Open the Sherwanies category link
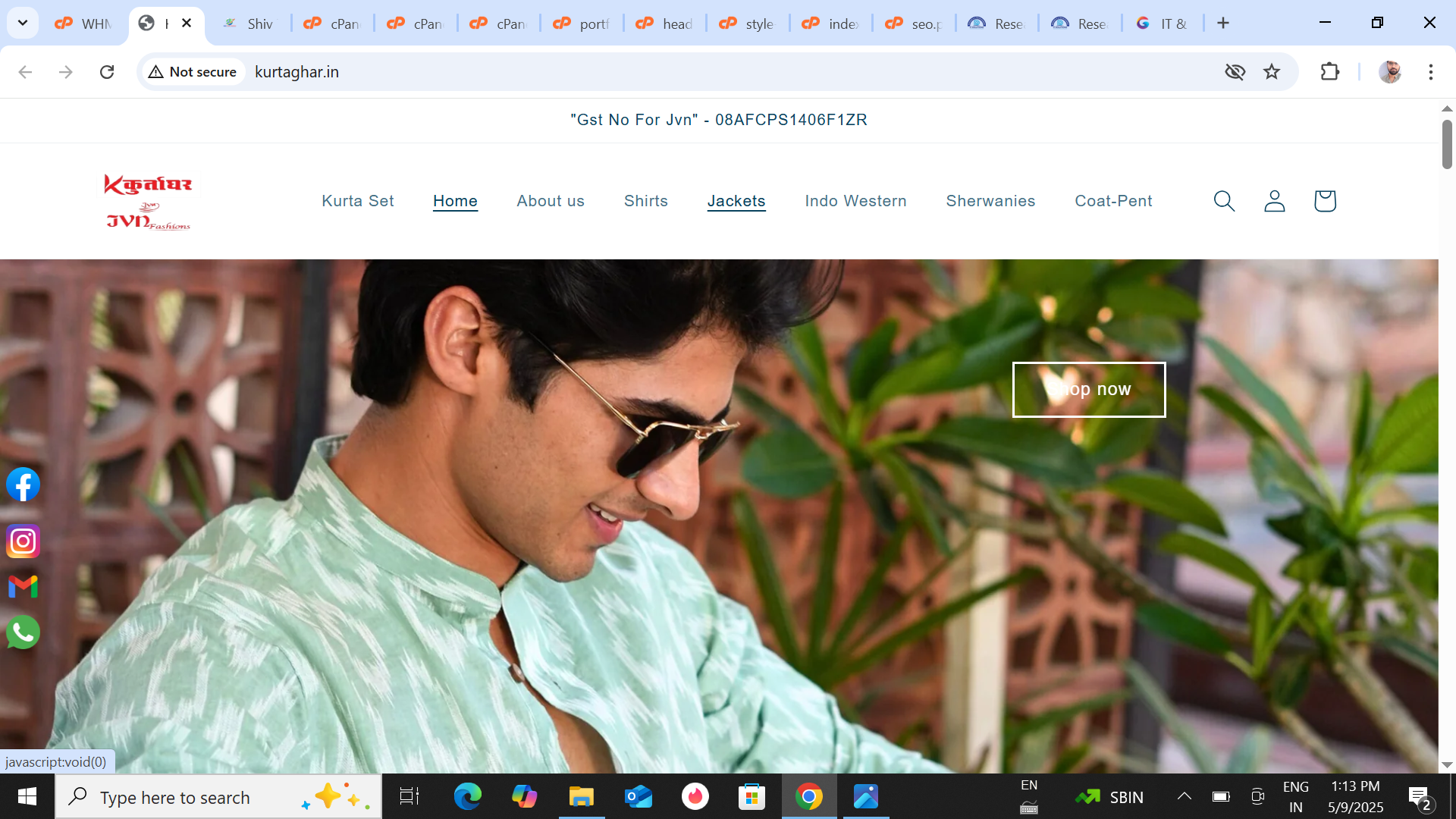This screenshot has width=1456, height=819. tap(990, 201)
